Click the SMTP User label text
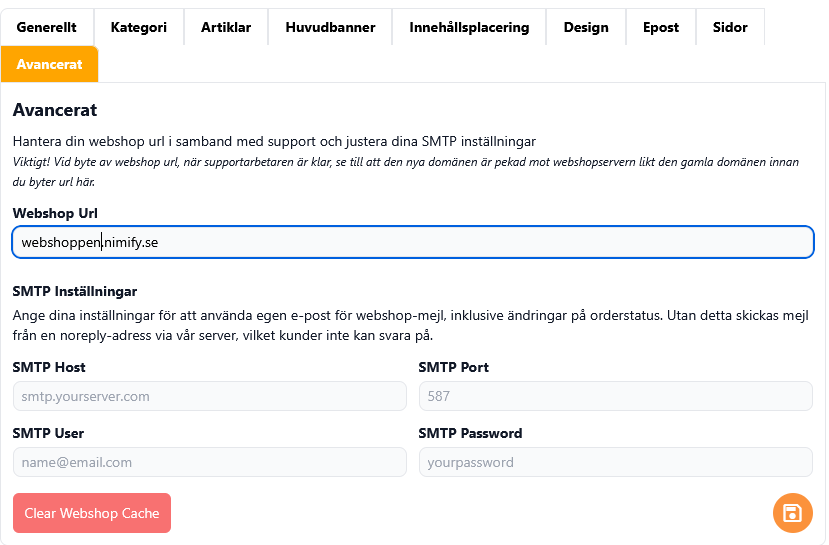Viewport: 829px width, 545px height. pyautogui.click(x=48, y=433)
